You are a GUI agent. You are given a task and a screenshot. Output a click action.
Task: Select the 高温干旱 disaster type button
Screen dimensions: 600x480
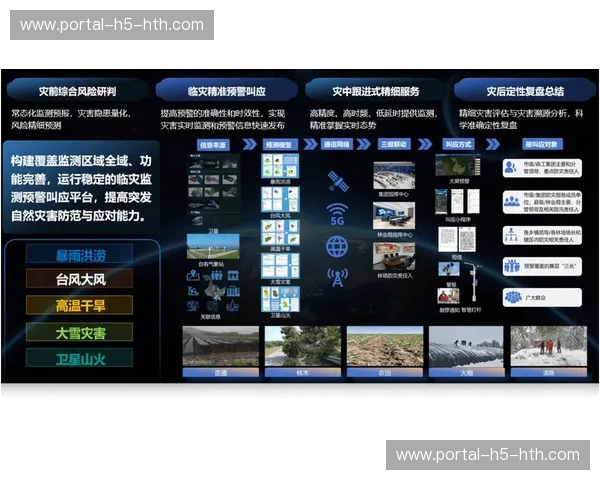pos(80,305)
